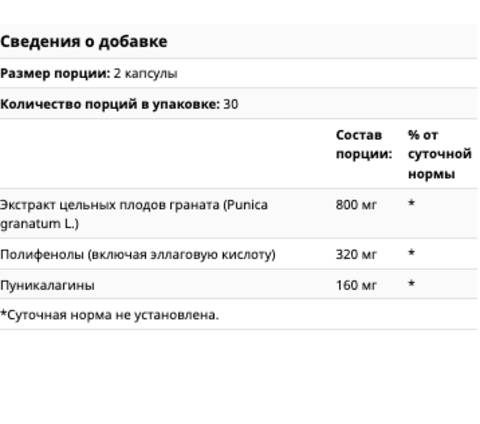Click the "Сведения о добавке" heading
Screen dimensions: 480x424
click(84, 42)
